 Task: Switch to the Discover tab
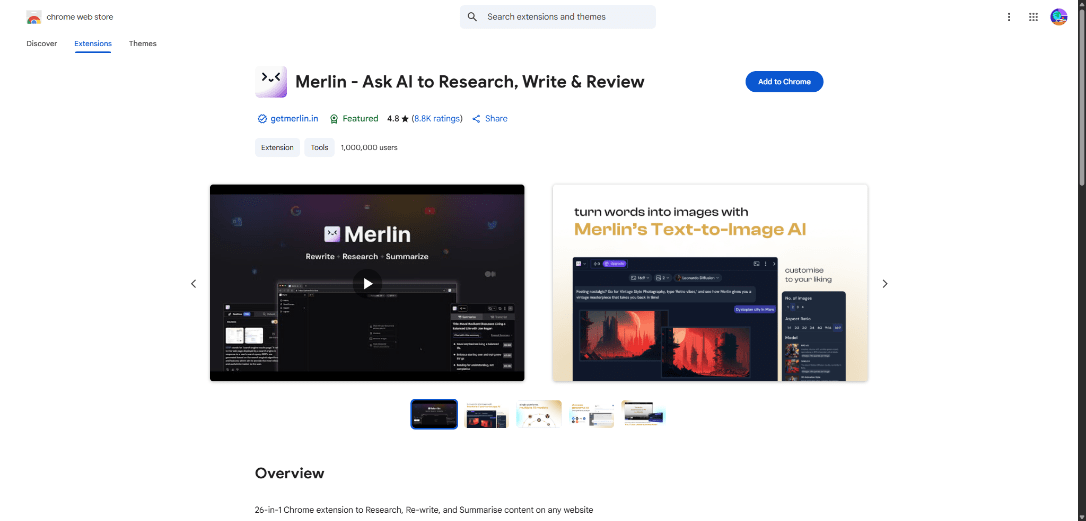(42, 44)
